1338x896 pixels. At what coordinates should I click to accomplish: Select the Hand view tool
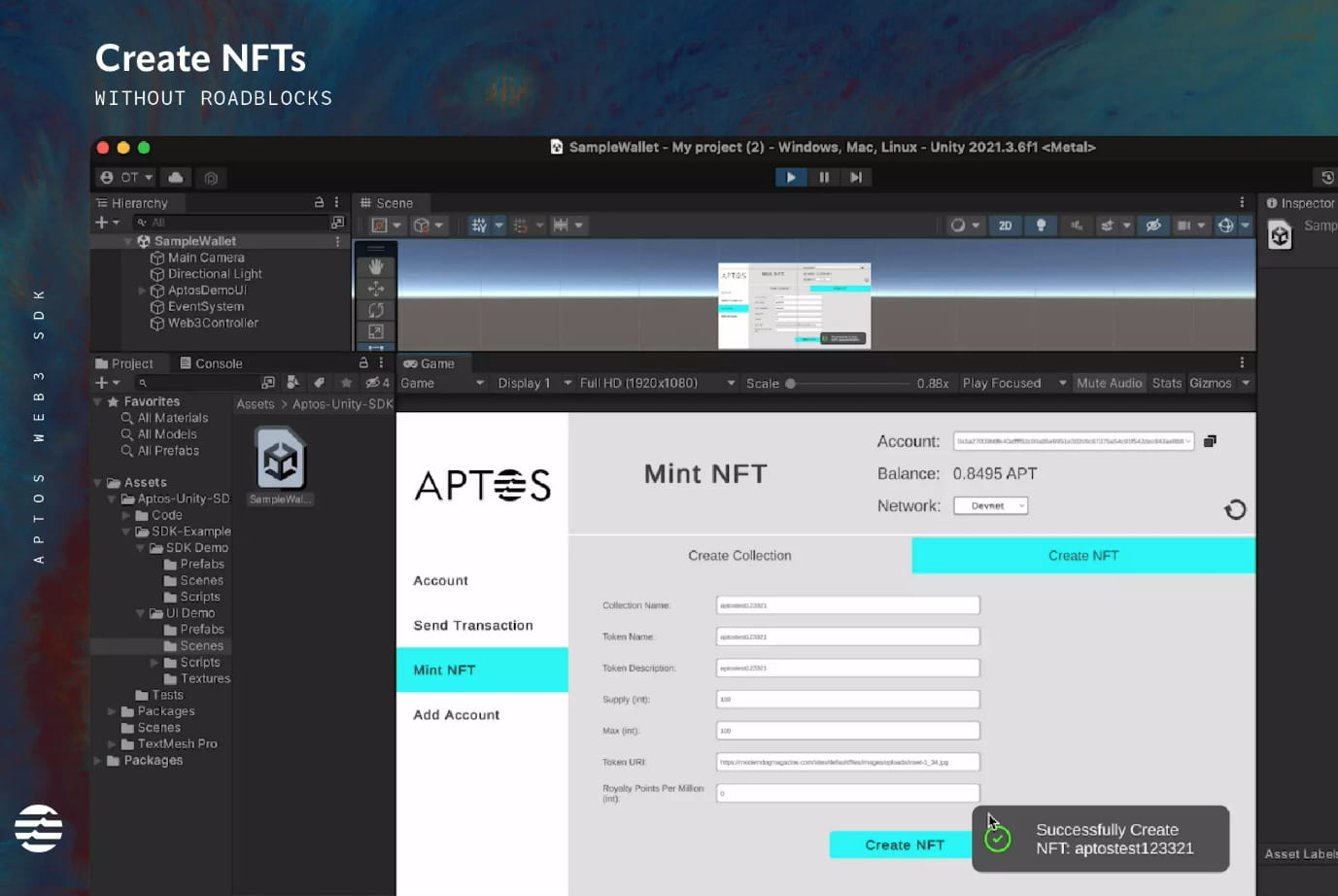[376, 267]
